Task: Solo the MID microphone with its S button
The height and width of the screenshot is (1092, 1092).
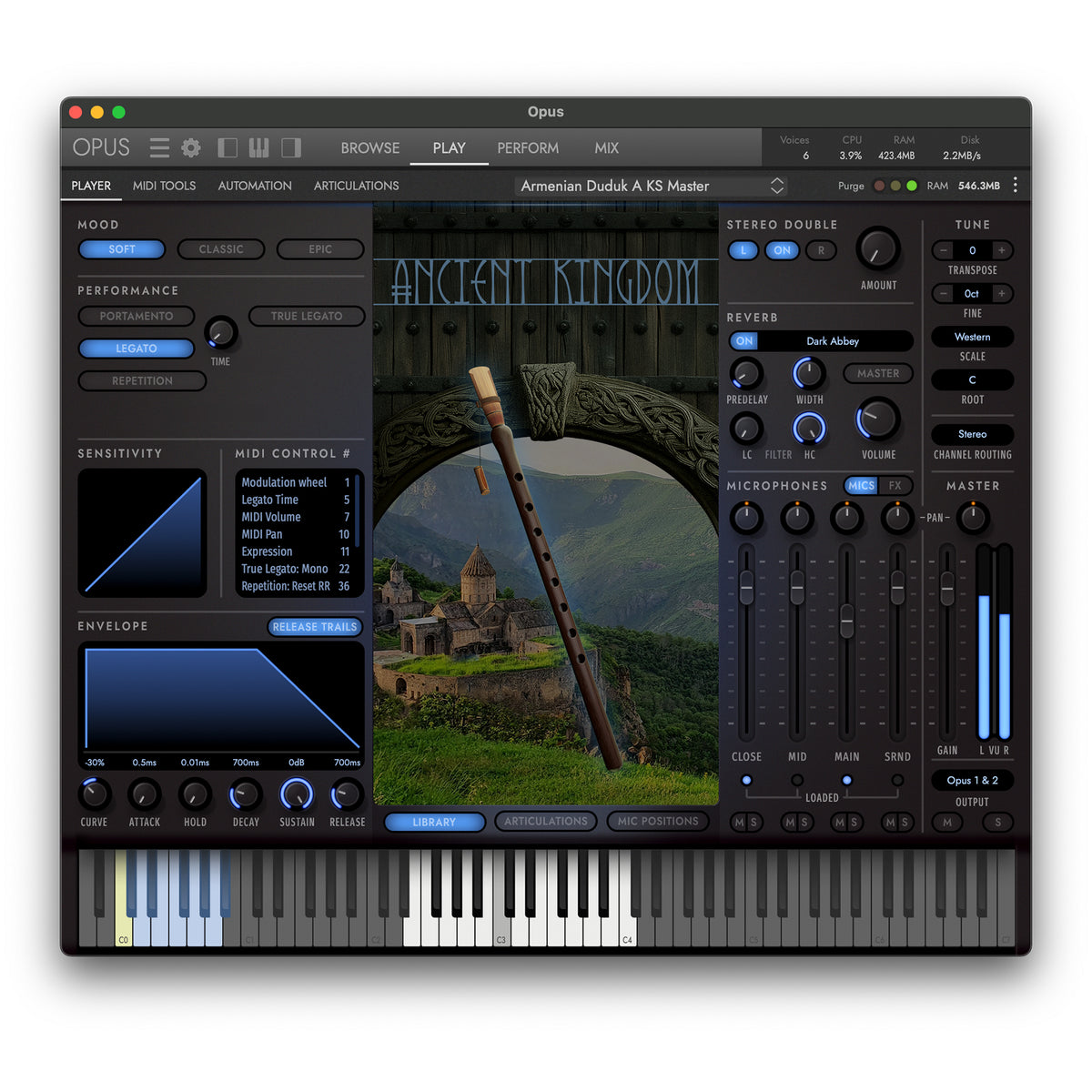Action: [x=804, y=823]
